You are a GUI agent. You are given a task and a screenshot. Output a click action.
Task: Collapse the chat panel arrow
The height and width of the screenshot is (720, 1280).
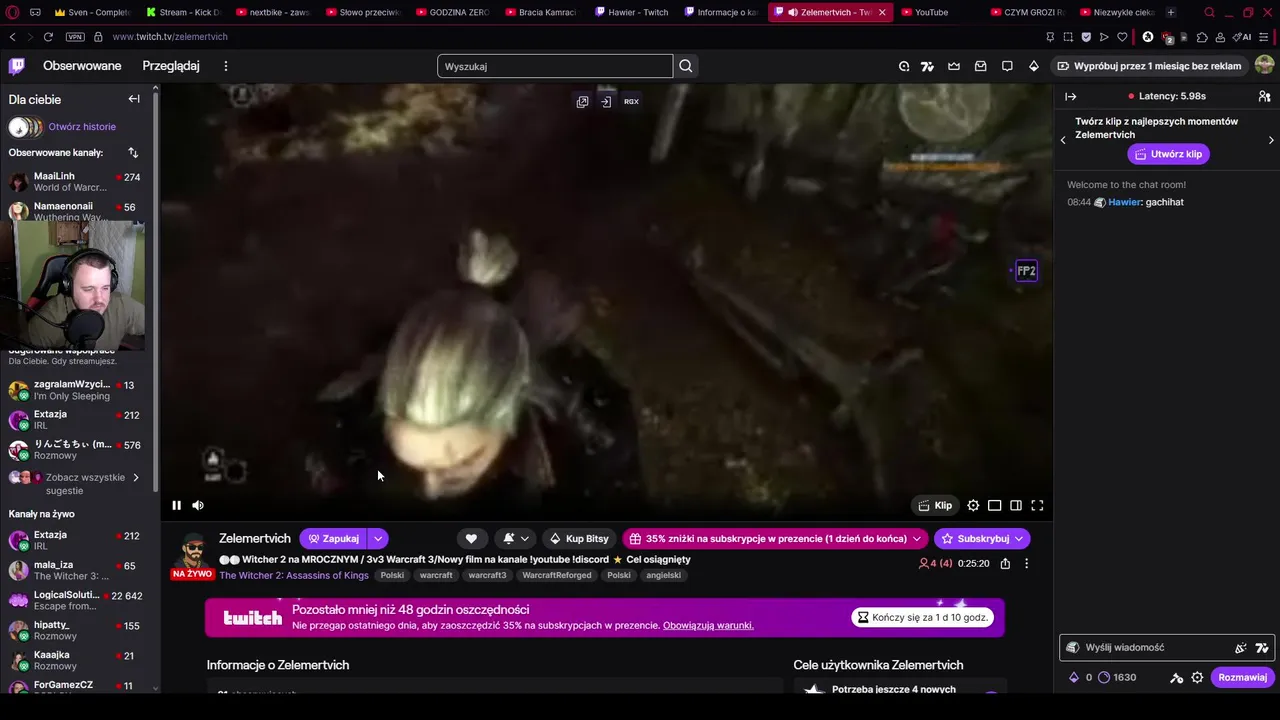point(1070,96)
